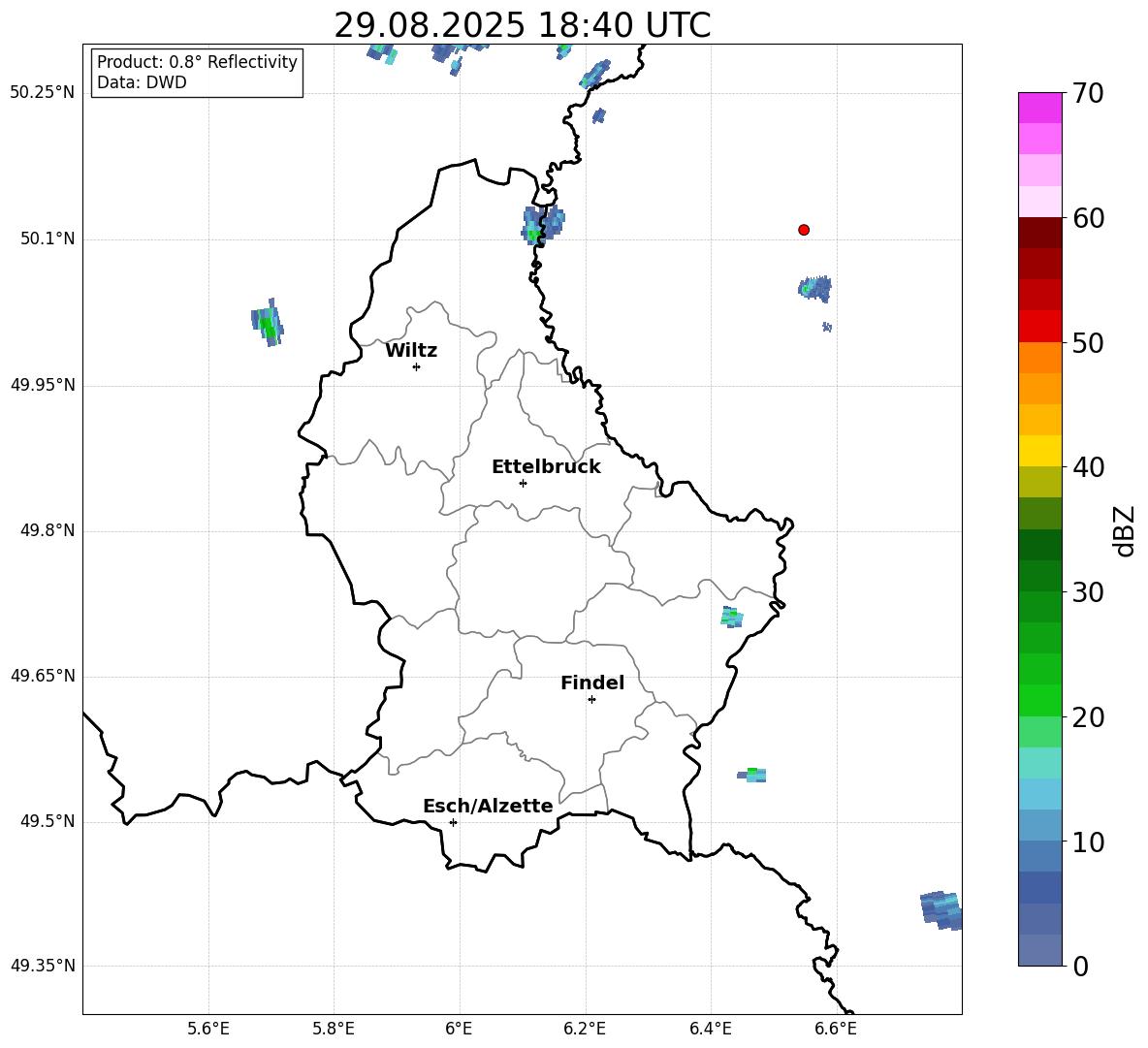Click the dark maroon colorbar segment below 60
The image size is (1148, 1048).
coord(1040,233)
